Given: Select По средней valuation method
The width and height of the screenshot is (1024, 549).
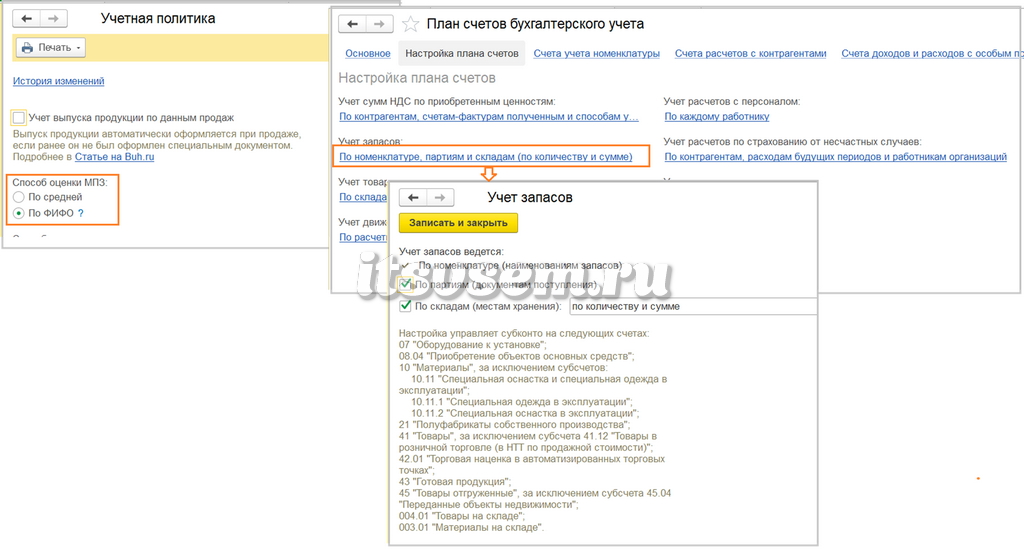Looking at the screenshot, I should [18, 197].
